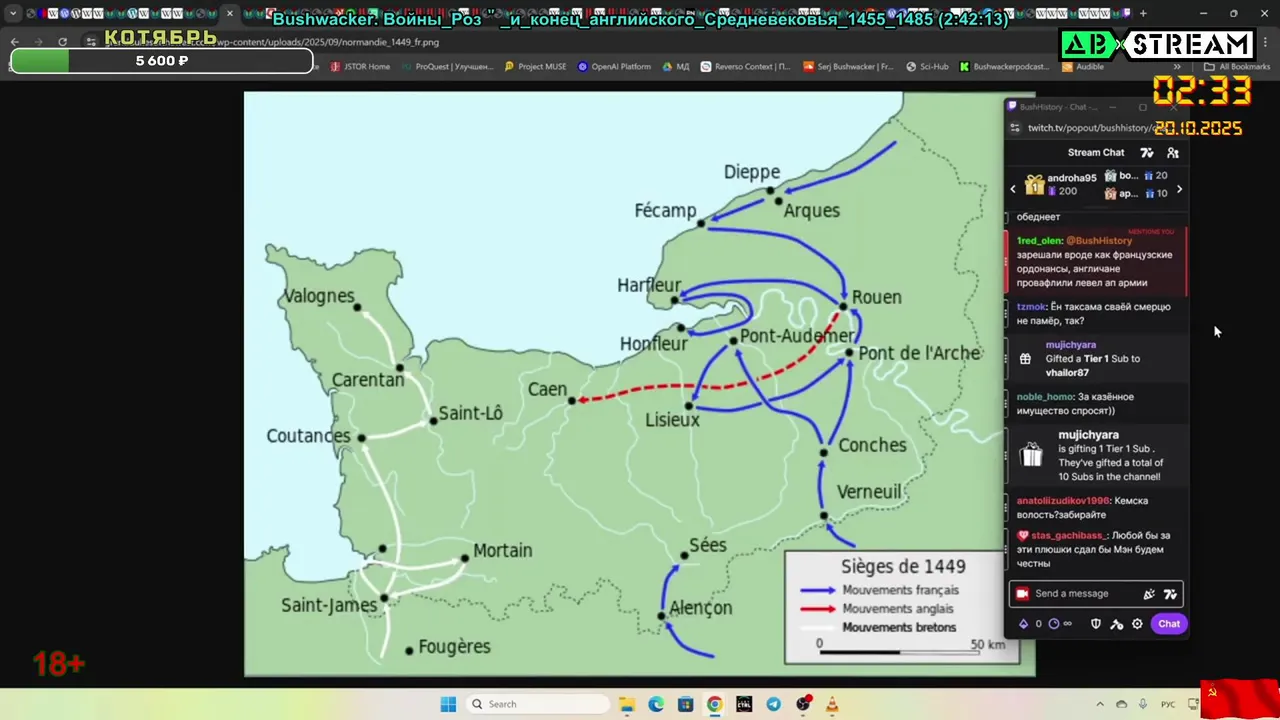Open noble_homo username in chat

pos(1045,397)
